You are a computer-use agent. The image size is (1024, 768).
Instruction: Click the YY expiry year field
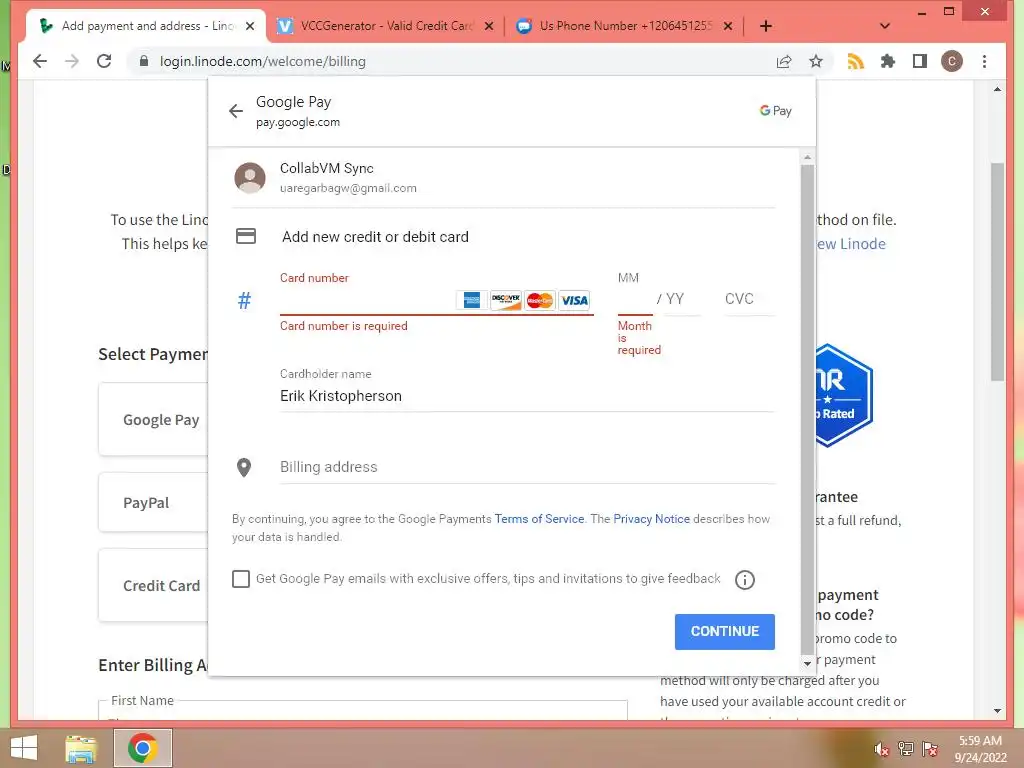coord(683,300)
